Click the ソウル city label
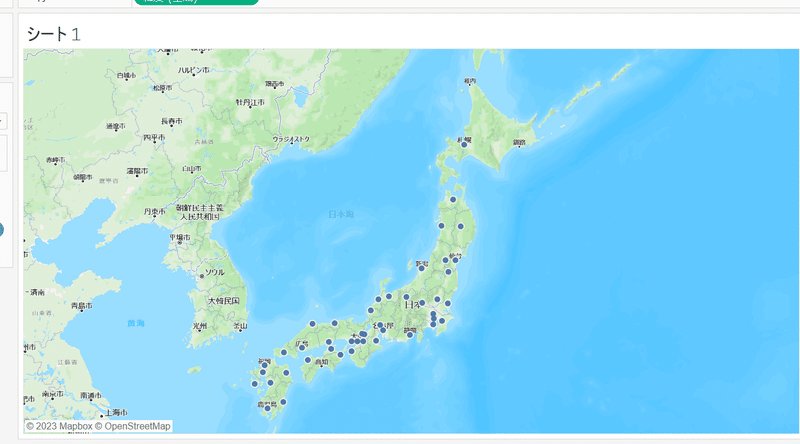Image resolution: width=800 pixels, height=444 pixels. (214, 272)
